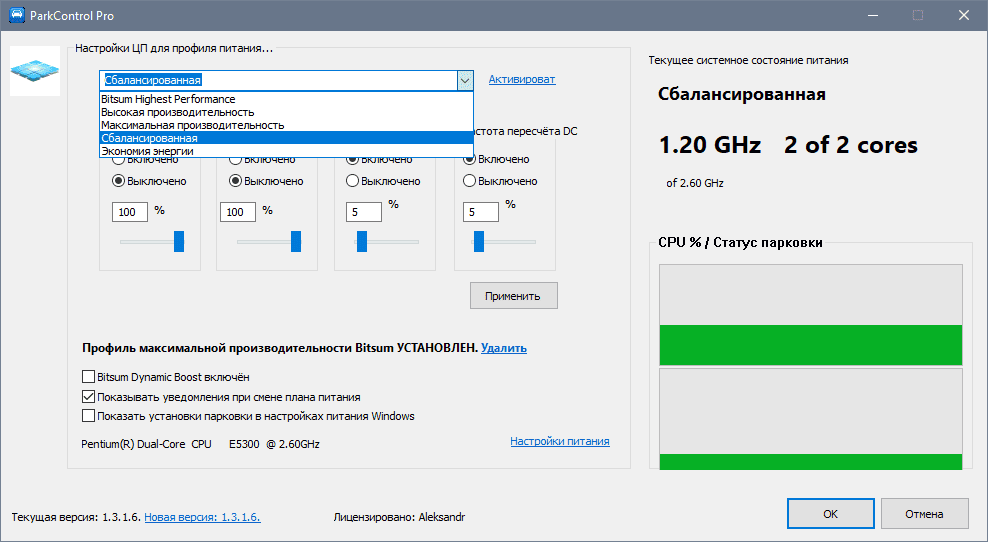Choose Экономия энергии power plan
The image size is (988, 542).
click(x=287, y=151)
